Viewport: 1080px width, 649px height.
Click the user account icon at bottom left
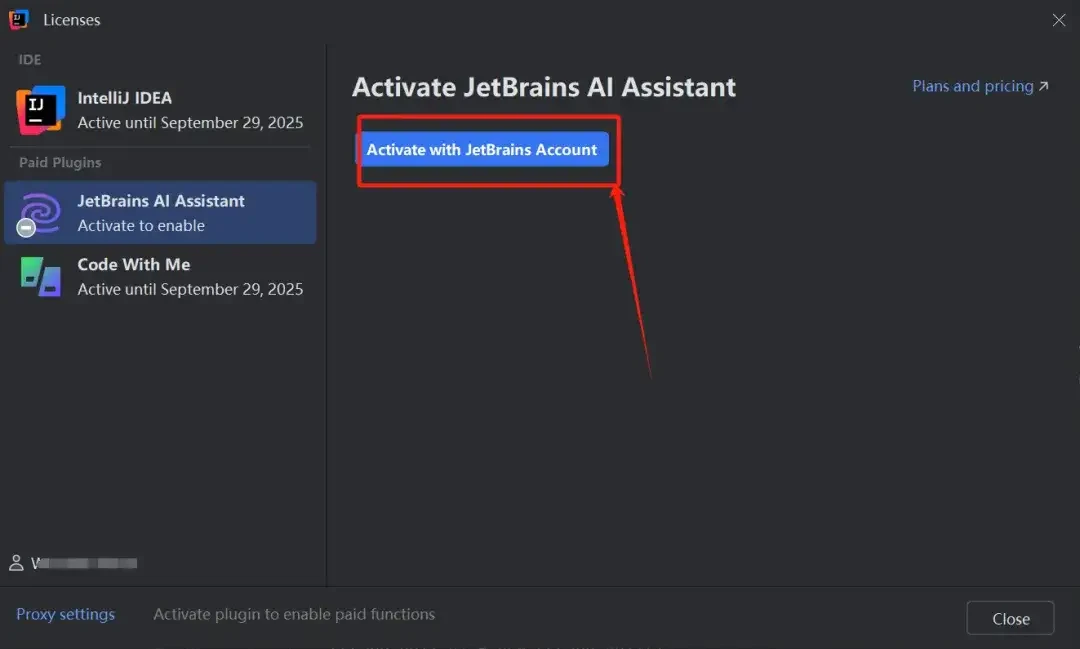[x=16, y=563]
